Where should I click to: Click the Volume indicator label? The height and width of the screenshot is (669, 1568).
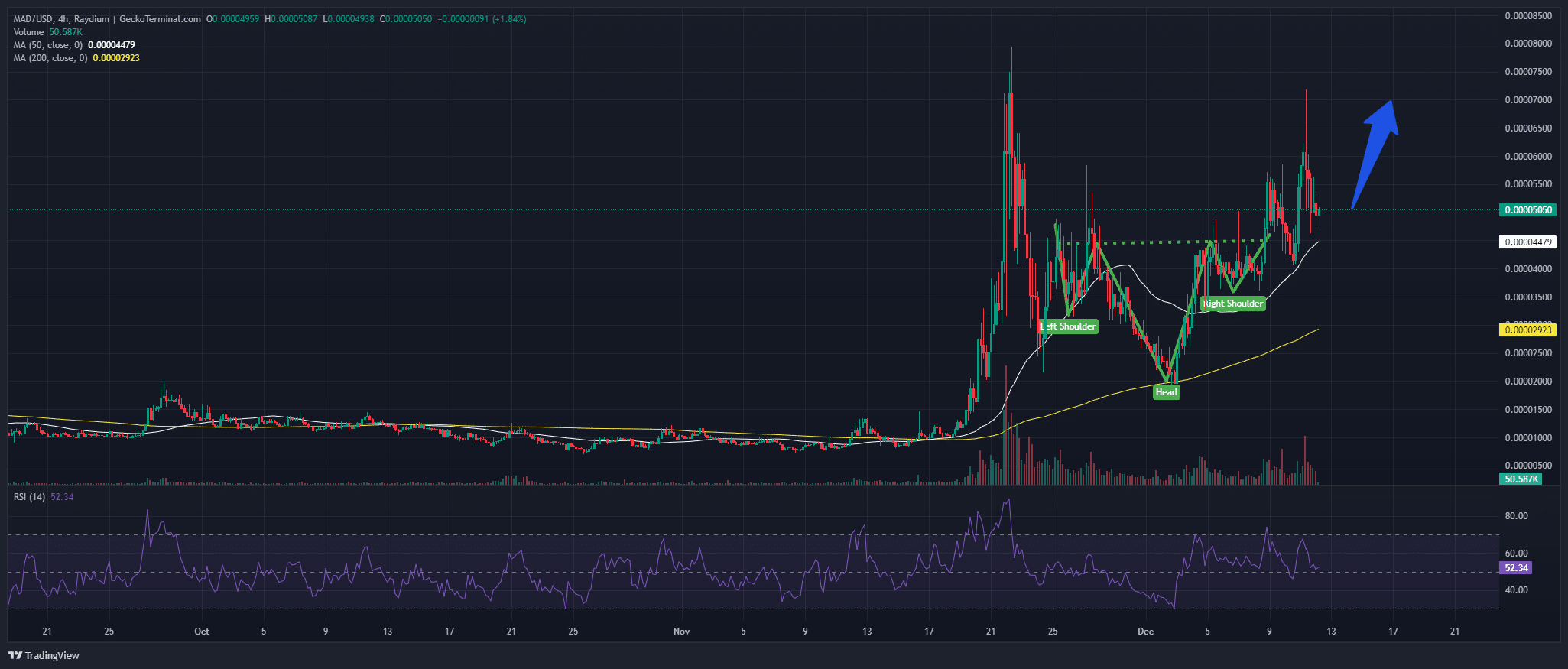tap(28, 32)
